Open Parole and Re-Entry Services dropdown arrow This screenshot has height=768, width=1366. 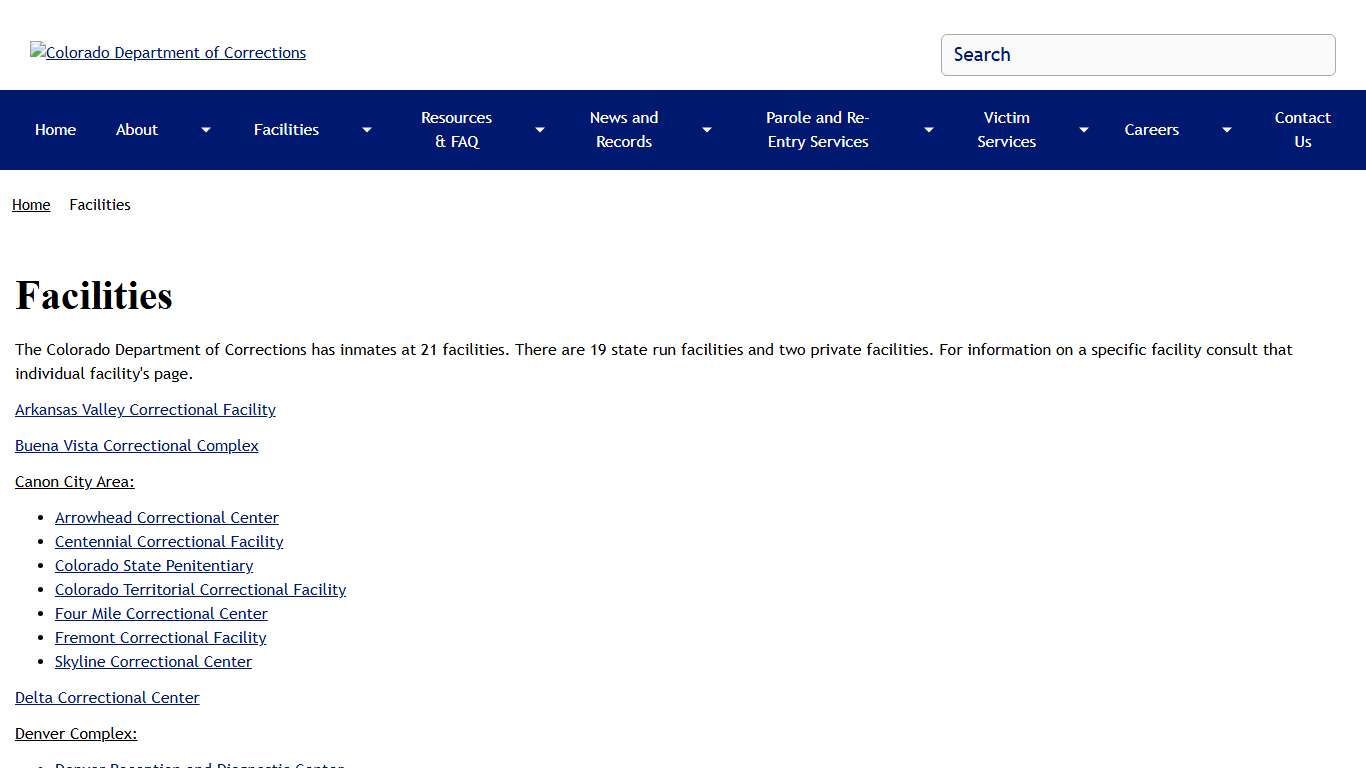(x=929, y=130)
